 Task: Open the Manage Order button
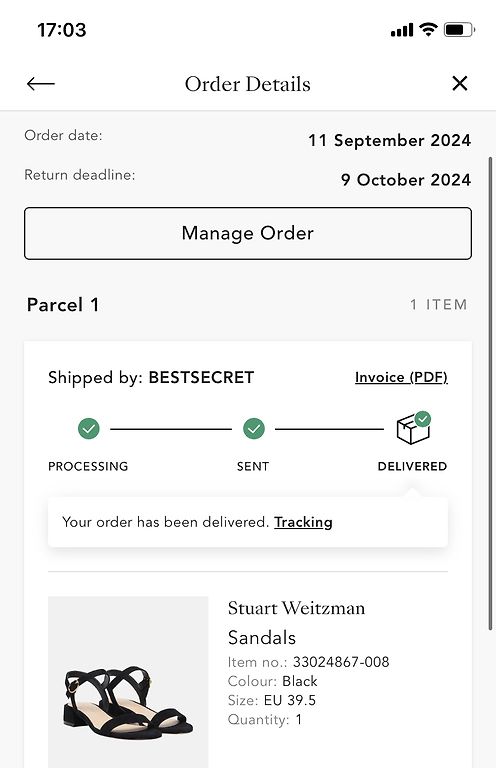(248, 233)
